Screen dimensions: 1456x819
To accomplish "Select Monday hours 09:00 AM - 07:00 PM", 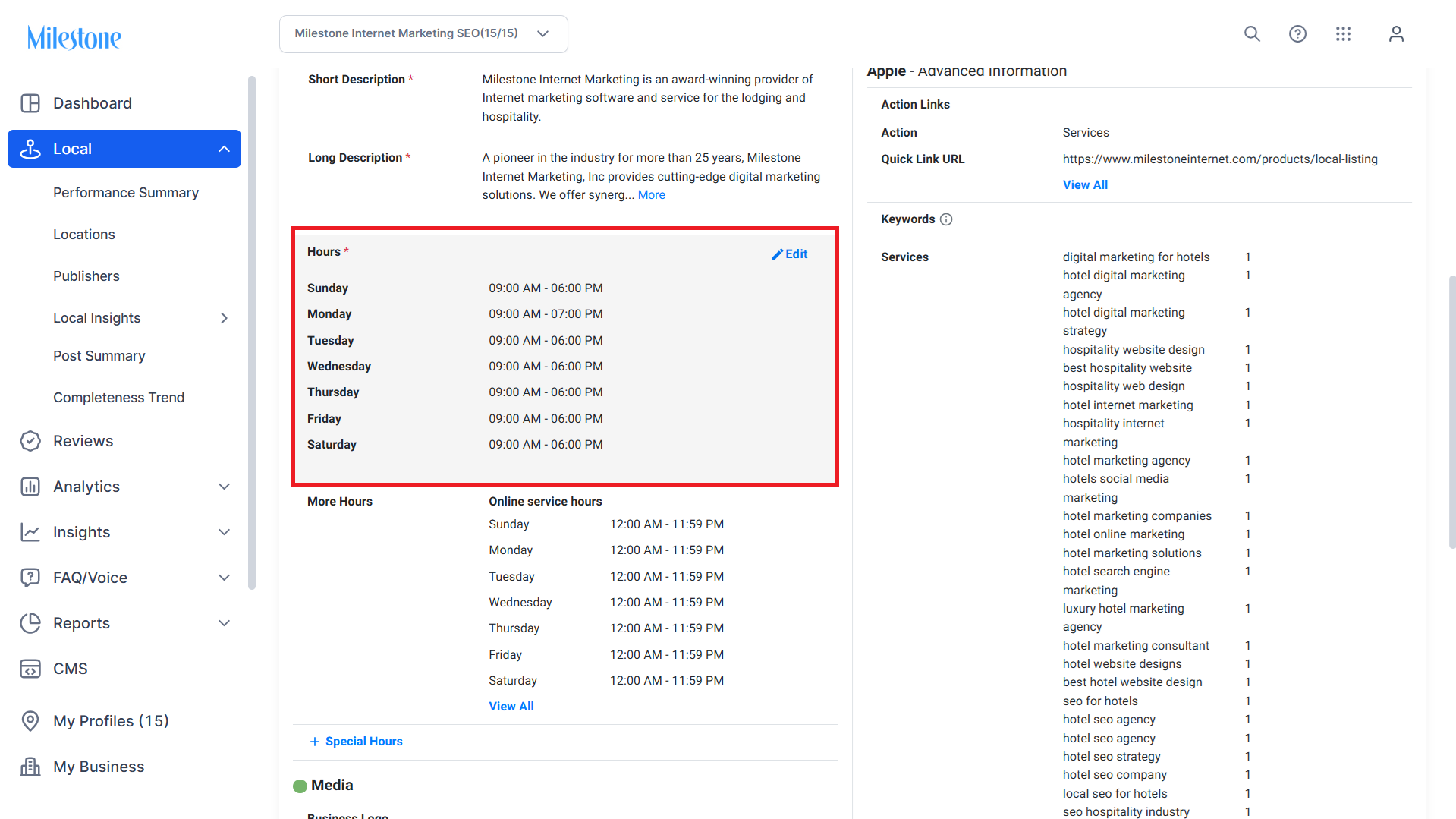I will pyautogui.click(x=546, y=314).
